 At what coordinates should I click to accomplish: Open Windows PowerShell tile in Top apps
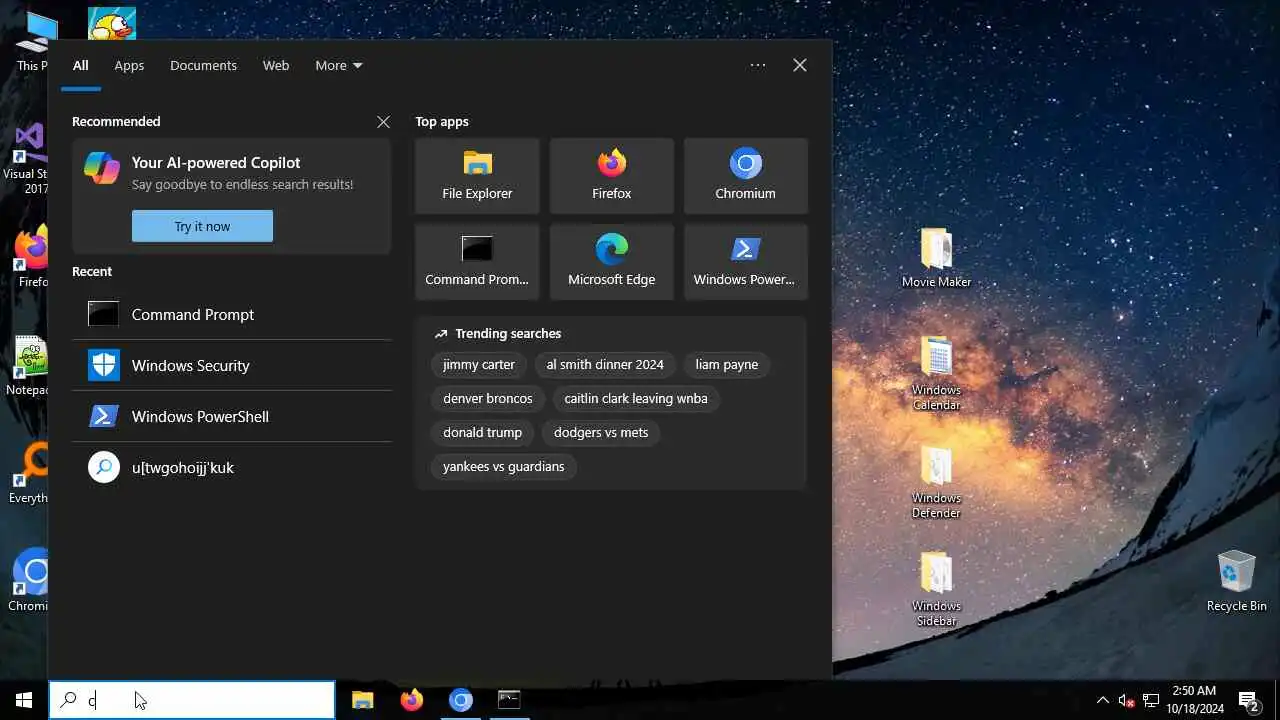(745, 262)
